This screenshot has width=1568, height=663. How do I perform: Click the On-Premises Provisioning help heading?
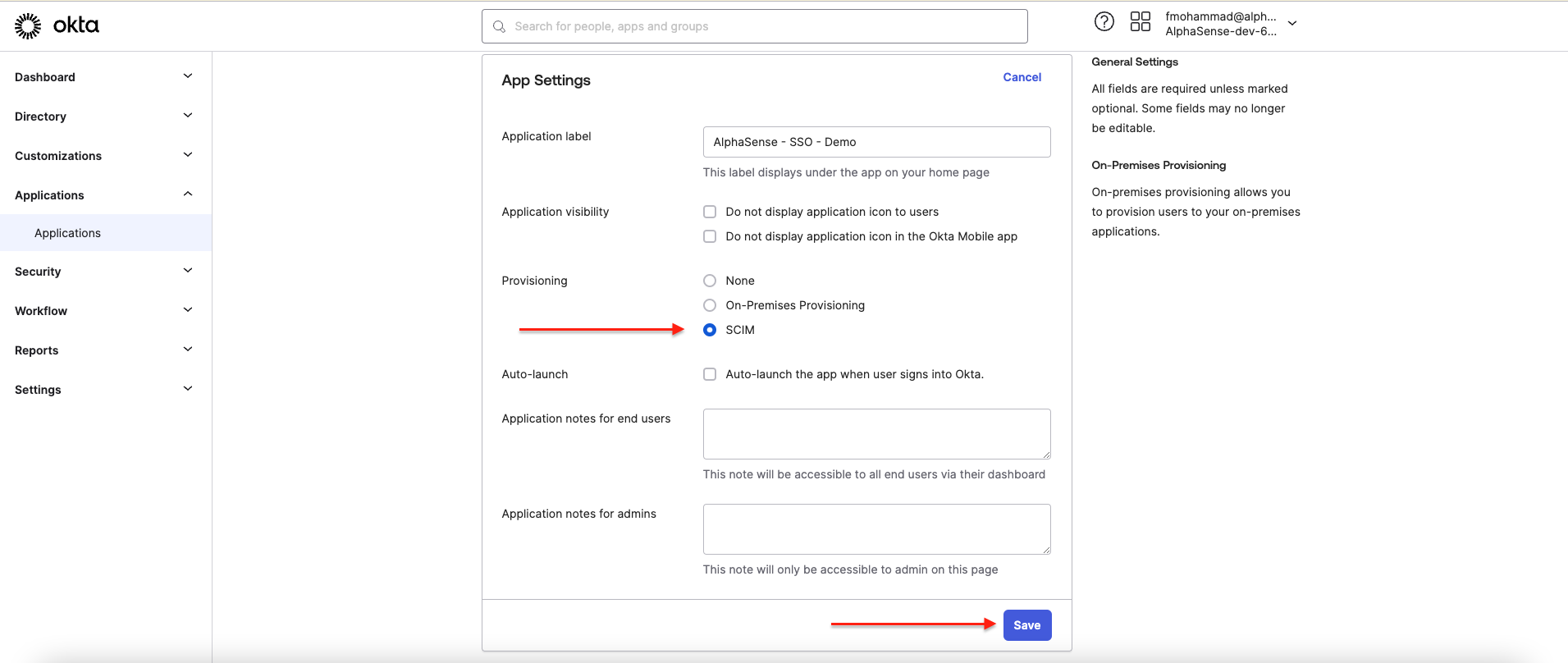click(x=1159, y=165)
